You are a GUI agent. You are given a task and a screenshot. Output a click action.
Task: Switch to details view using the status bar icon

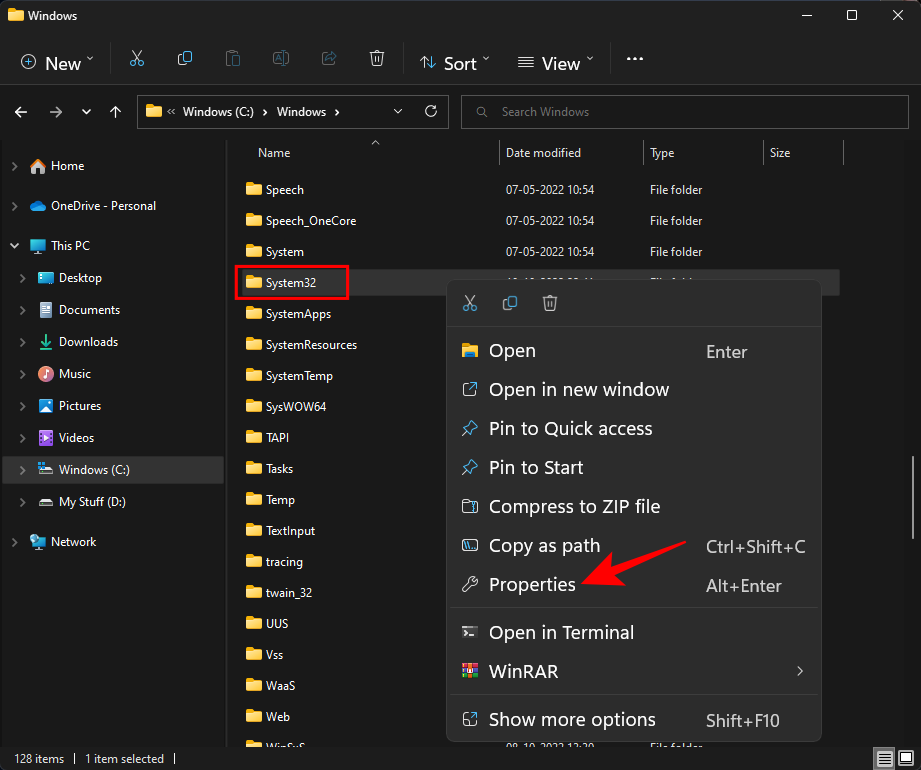point(884,759)
